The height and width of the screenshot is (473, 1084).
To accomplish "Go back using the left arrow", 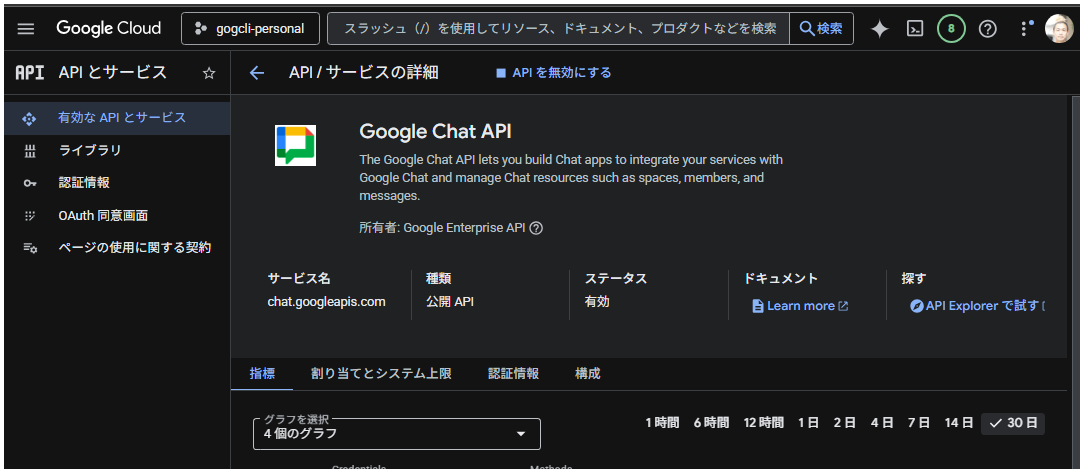I will pos(257,73).
